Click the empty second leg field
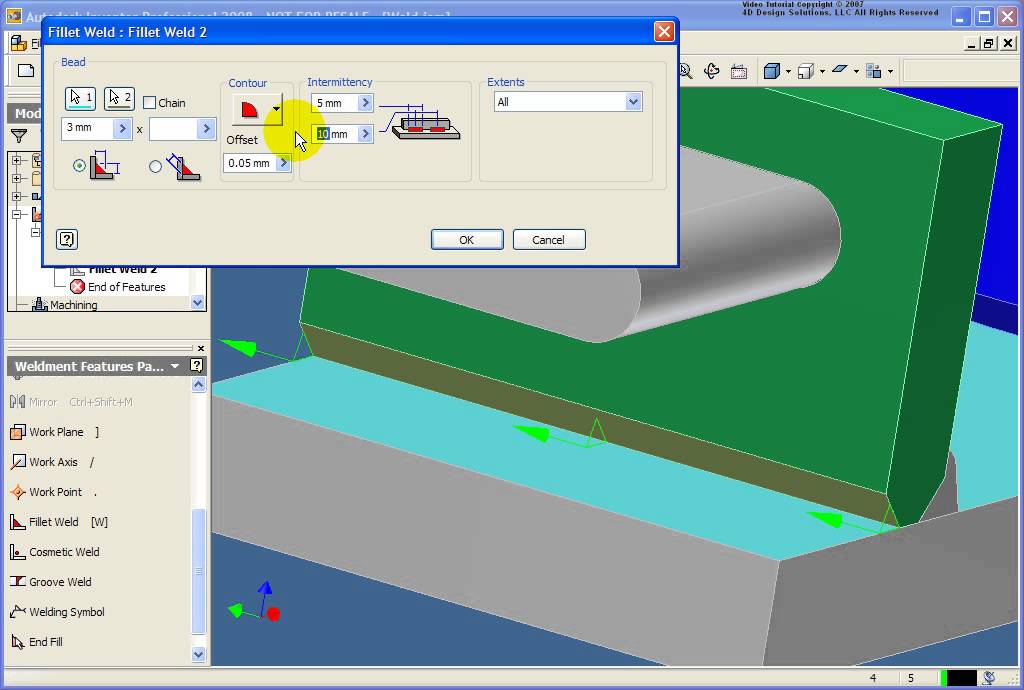The height and width of the screenshot is (690, 1024). [173, 129]
